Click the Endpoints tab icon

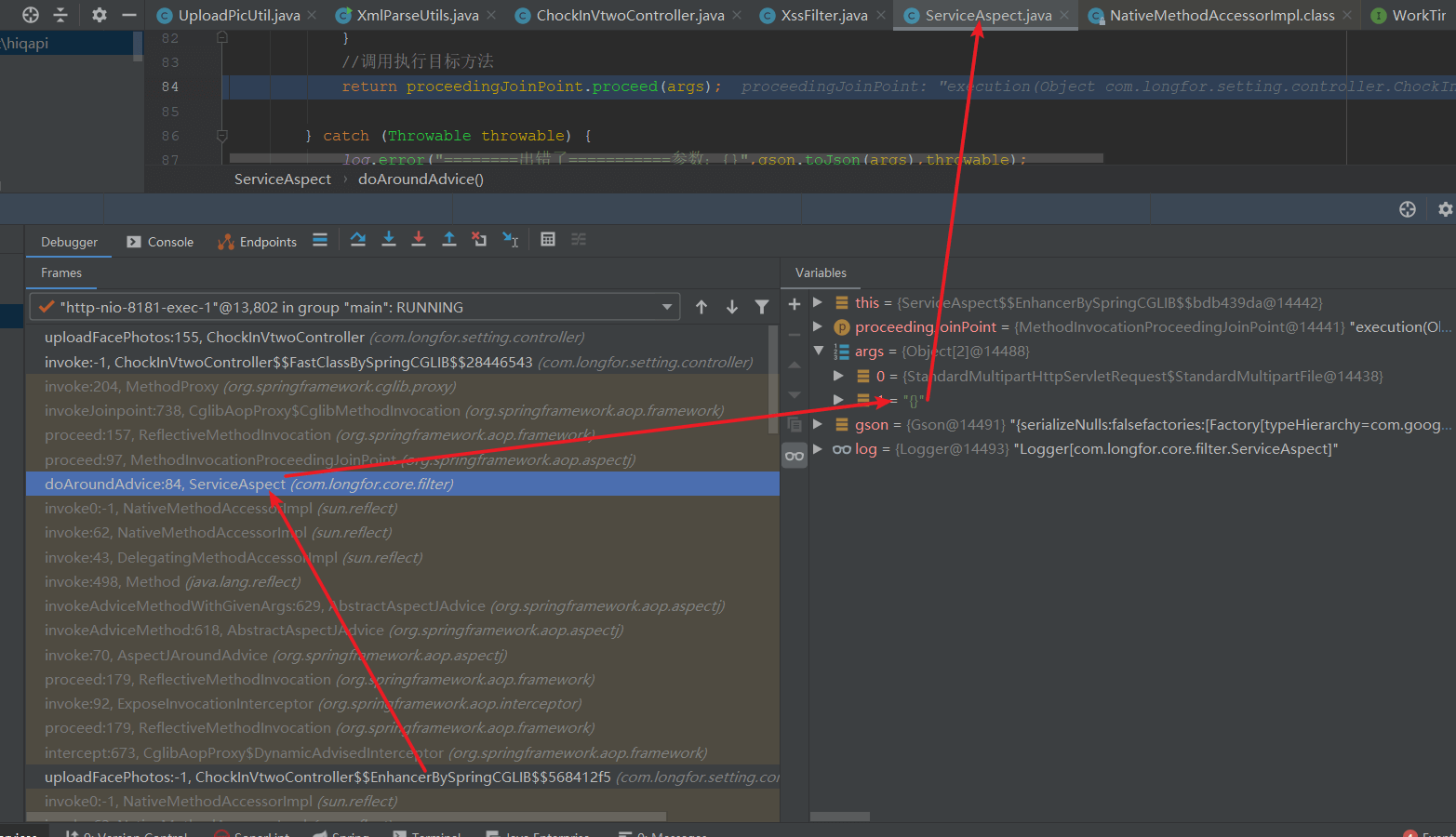225,242
